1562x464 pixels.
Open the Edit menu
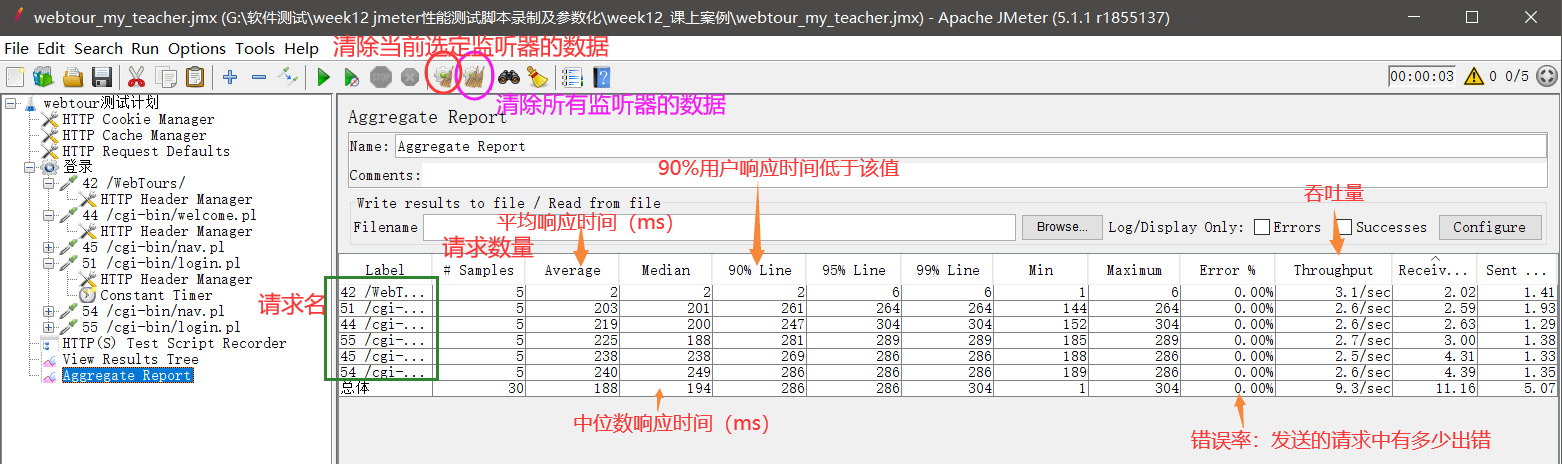click(51, 48)
